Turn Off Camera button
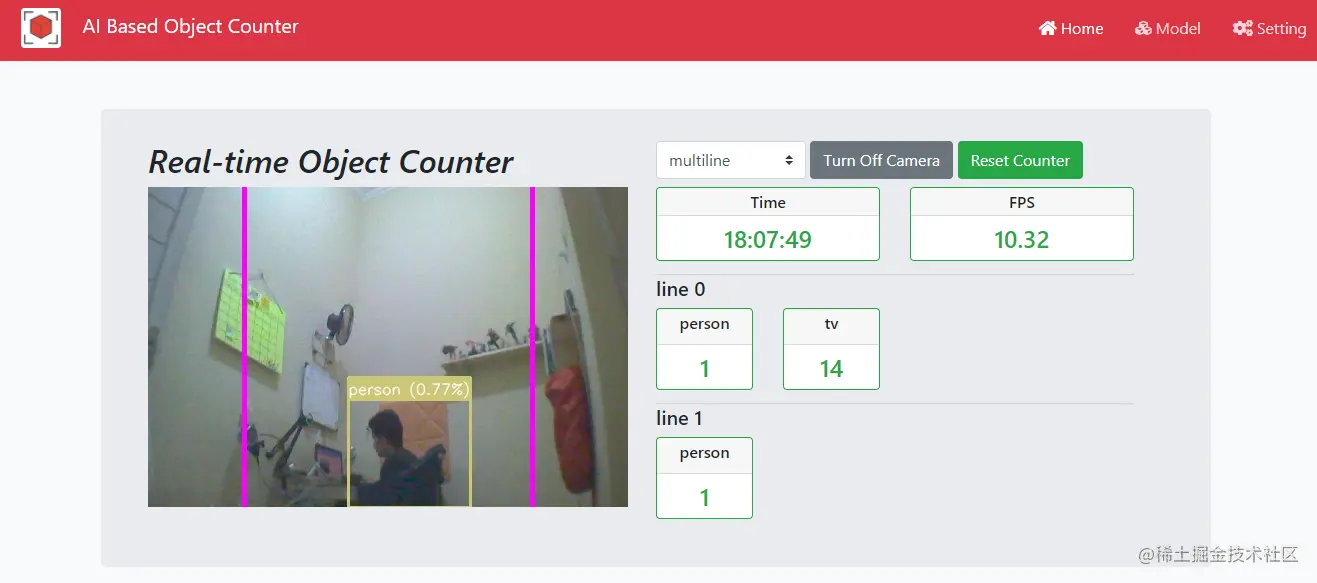The image size is (1317, 583). (881, 160)
